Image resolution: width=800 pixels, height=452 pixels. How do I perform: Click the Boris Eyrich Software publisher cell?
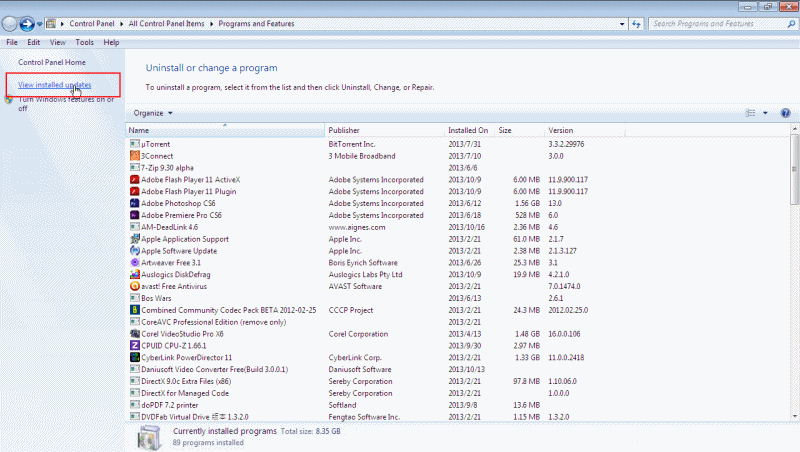(x=363, y=262)
